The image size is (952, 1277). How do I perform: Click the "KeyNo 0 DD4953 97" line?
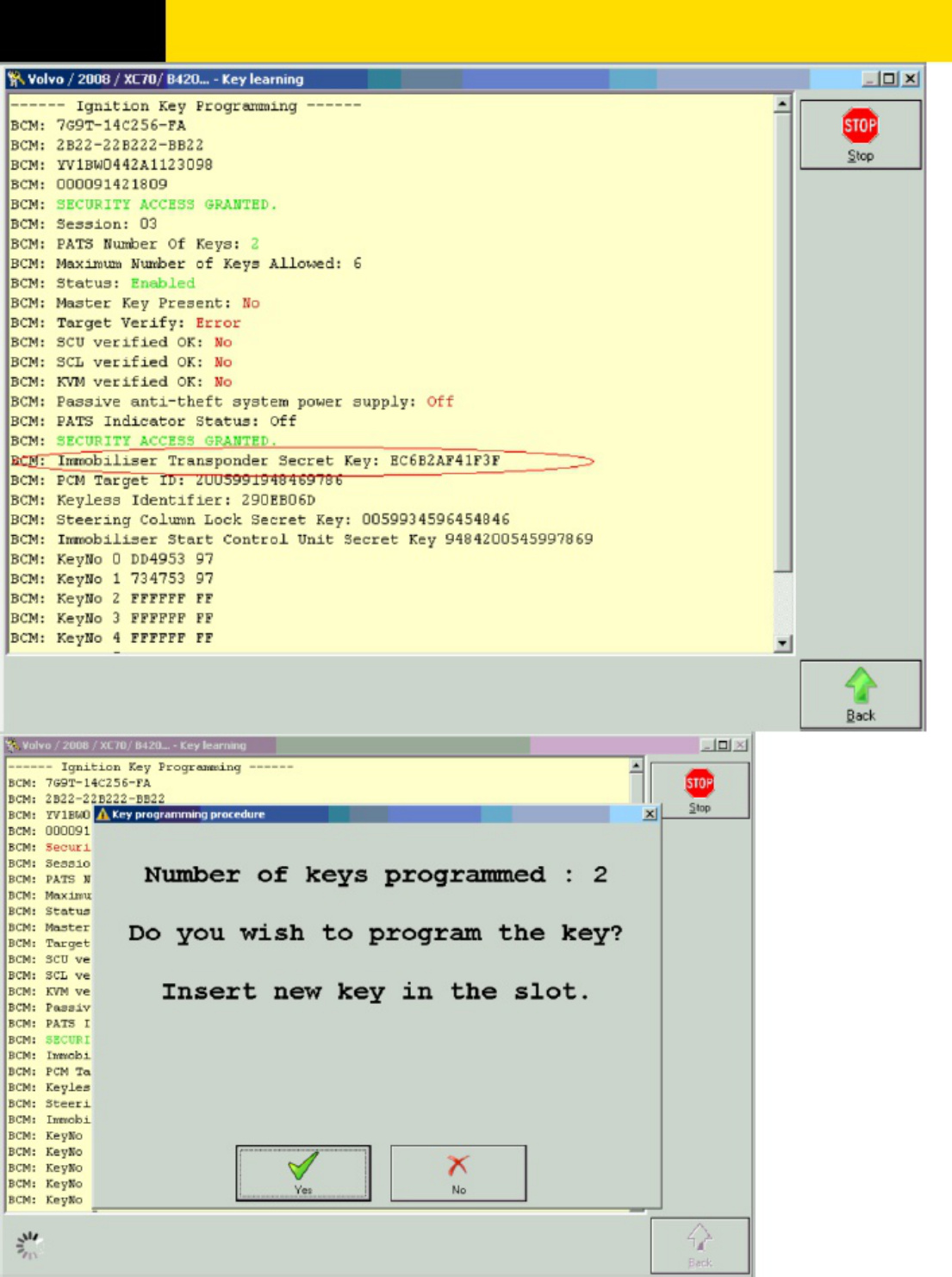[112, 559]
